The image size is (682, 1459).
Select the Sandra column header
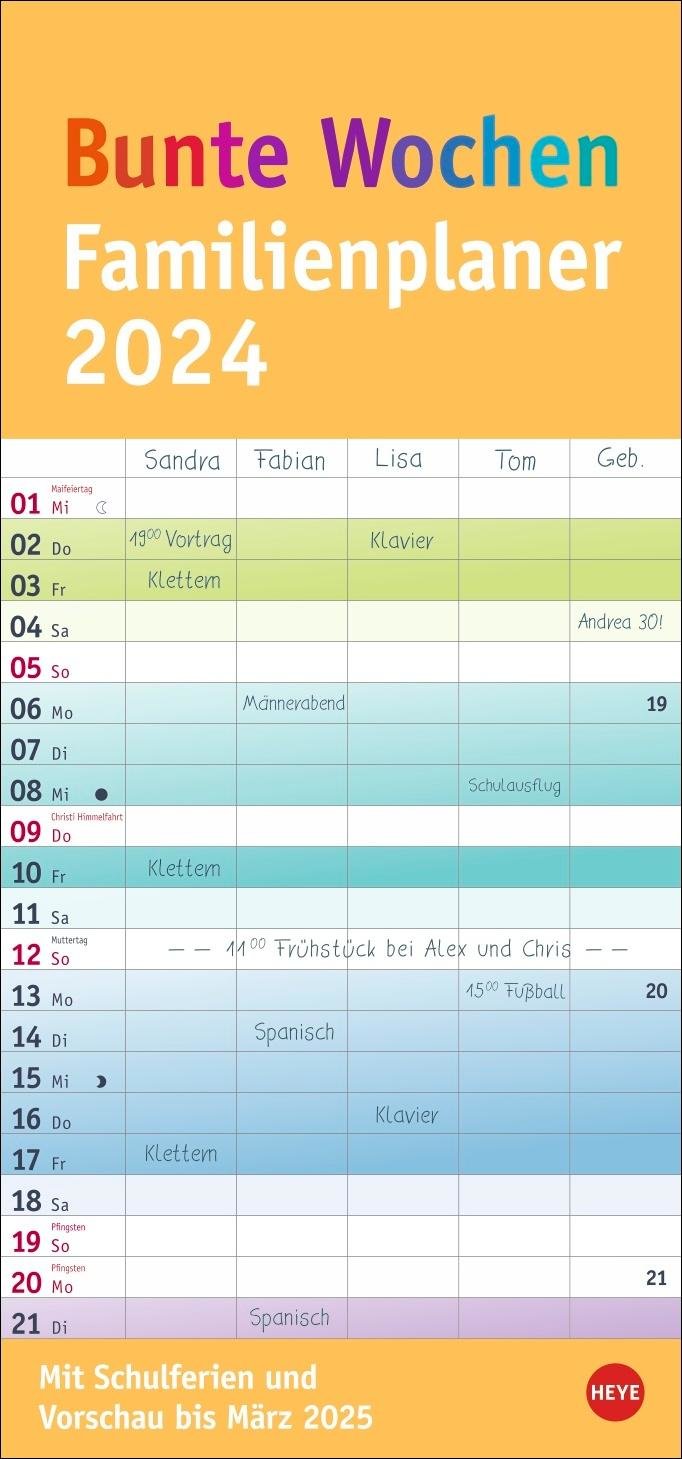tap(182, 460)
